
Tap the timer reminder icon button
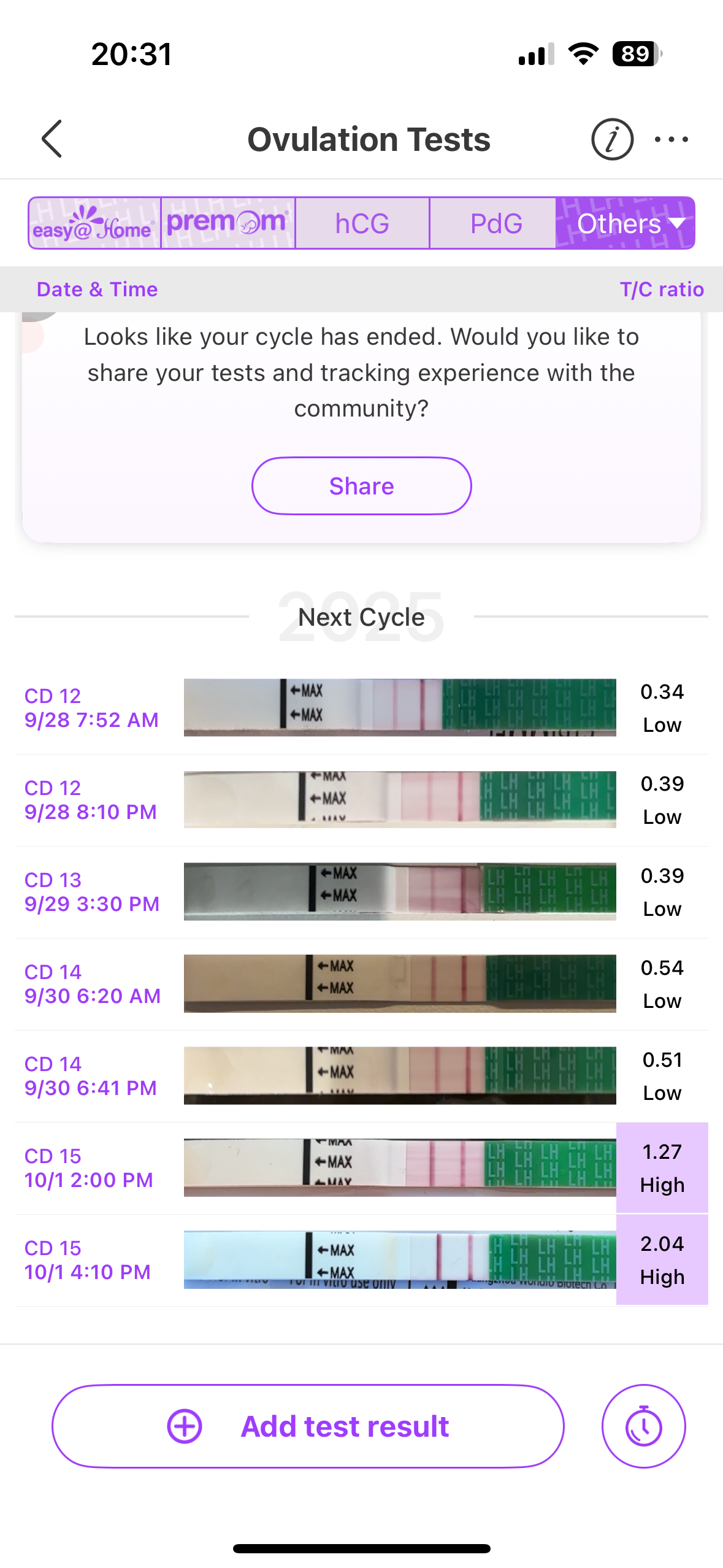click(x=643, y=1426)
